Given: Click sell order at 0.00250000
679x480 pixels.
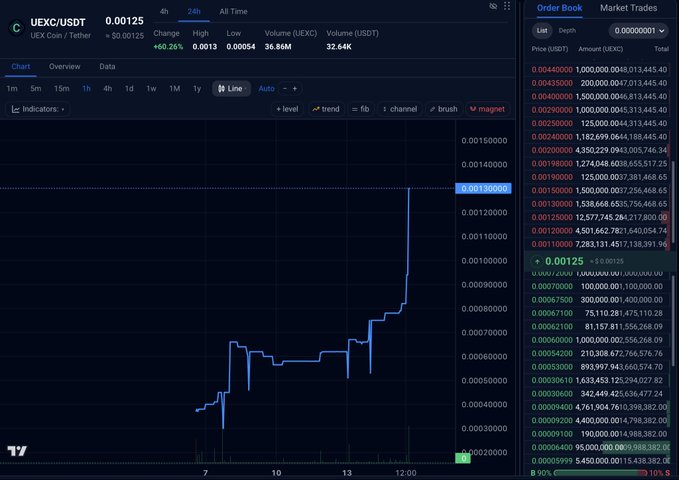Looking at the screenshot, I should pos(599,123).
